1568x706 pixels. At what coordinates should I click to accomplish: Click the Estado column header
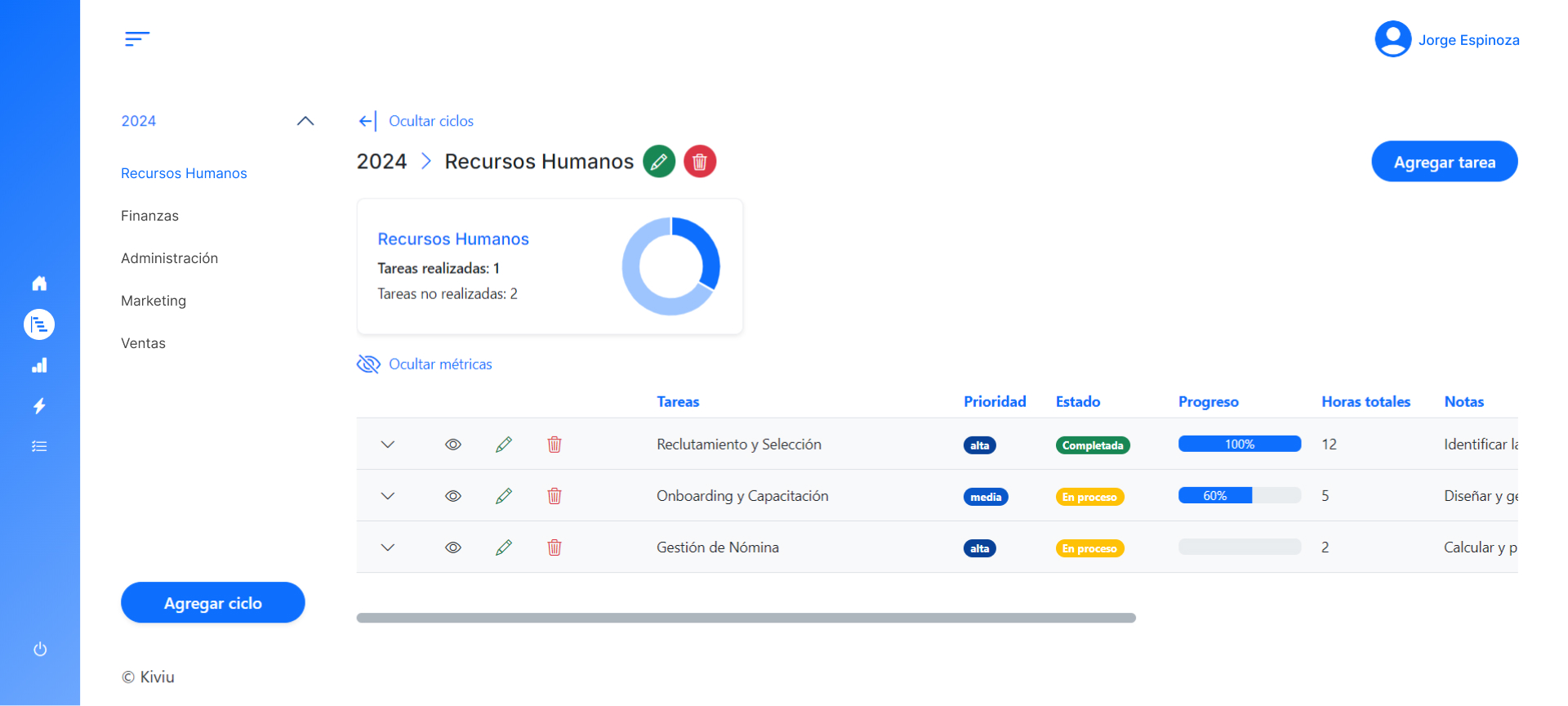point(1078,402)
